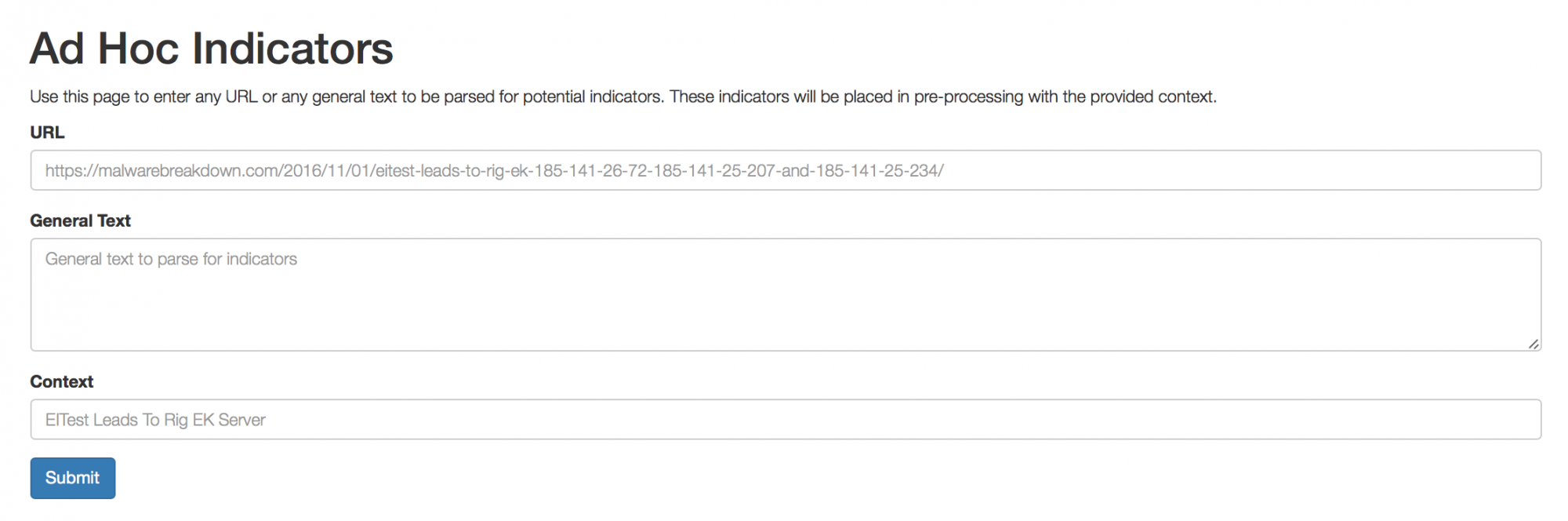The image size is (1568, 521).
Task: Click the bold URL field label
Action: point(47,133)
